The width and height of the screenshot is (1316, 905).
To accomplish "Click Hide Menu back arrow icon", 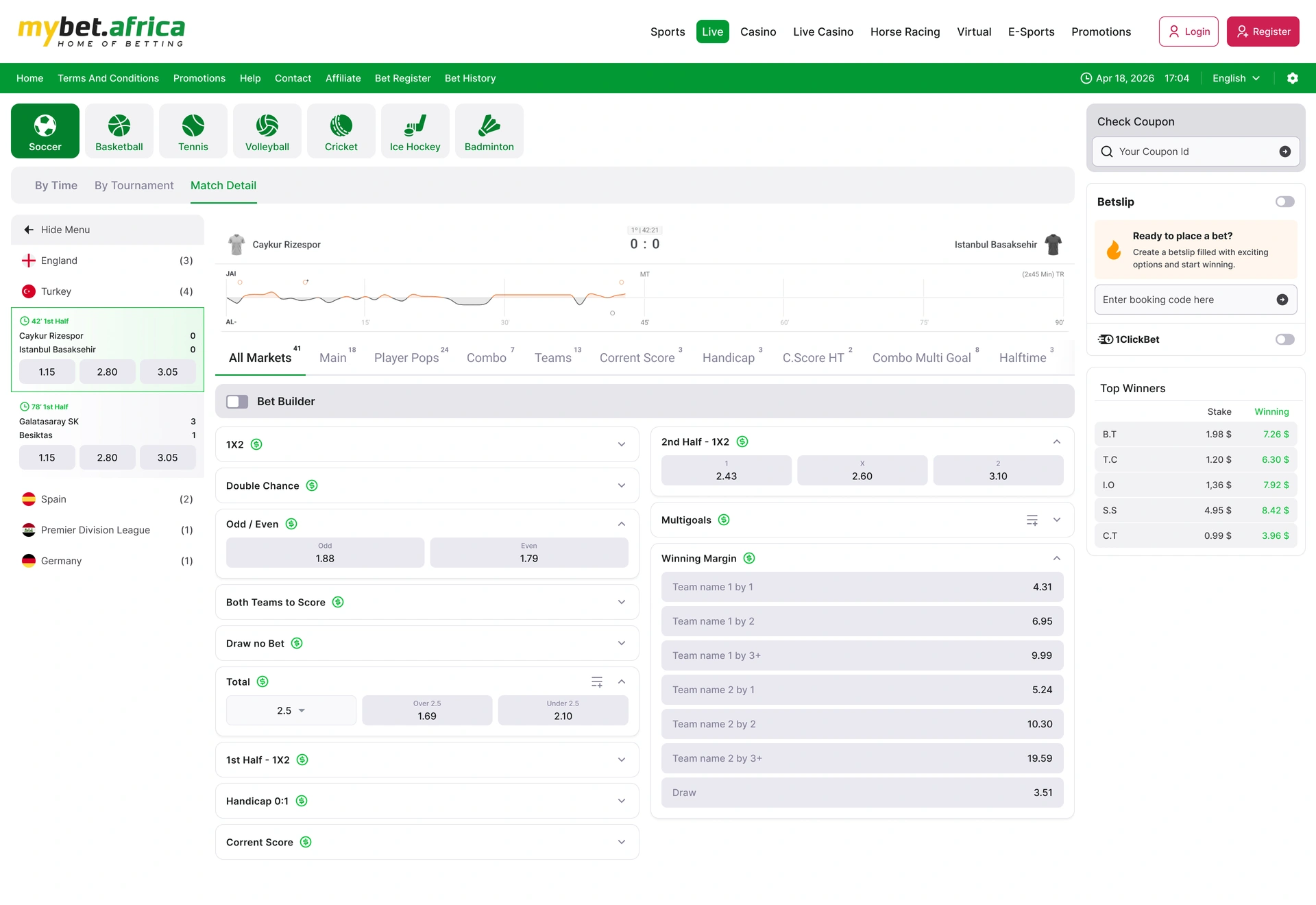I will (29, 230).
